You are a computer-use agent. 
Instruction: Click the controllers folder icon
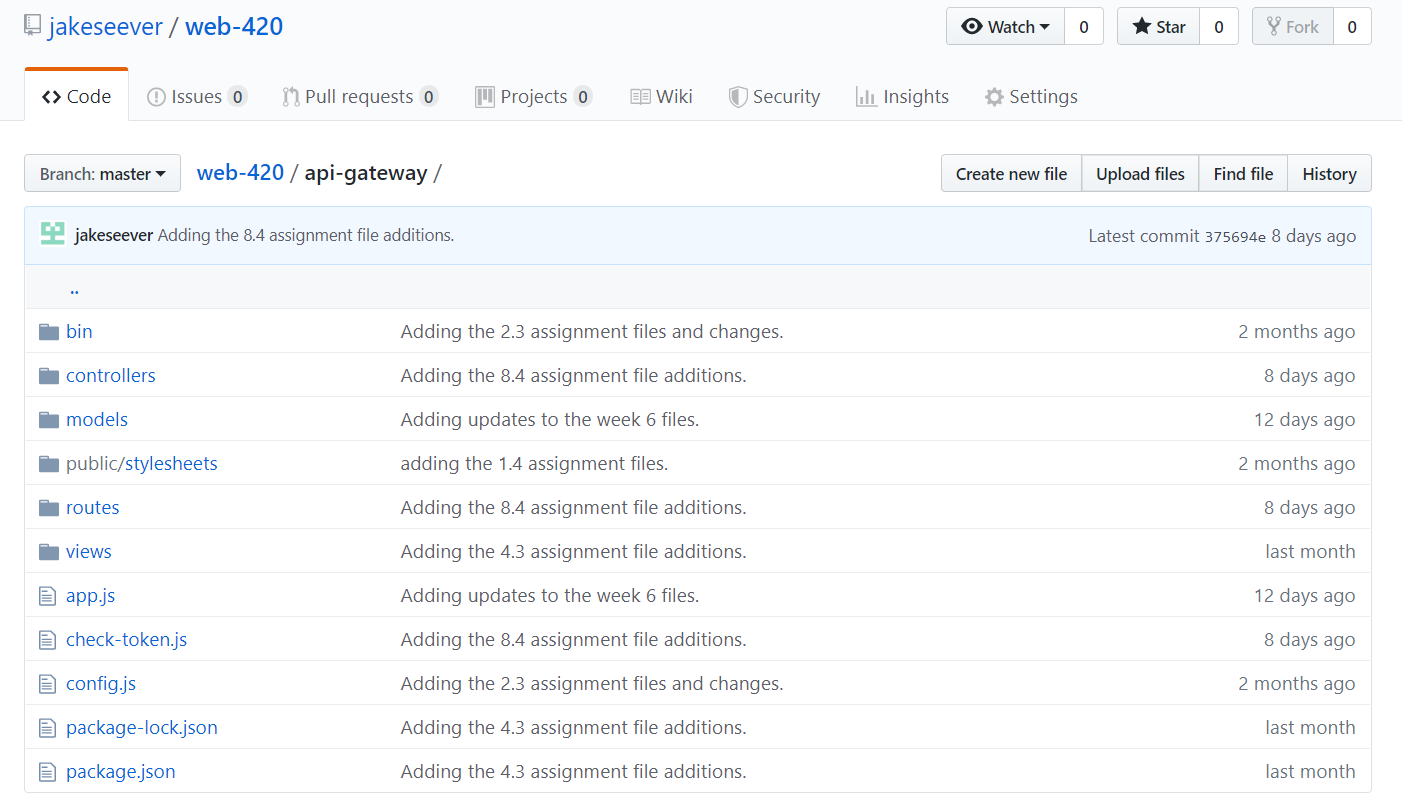pos(49,375)
